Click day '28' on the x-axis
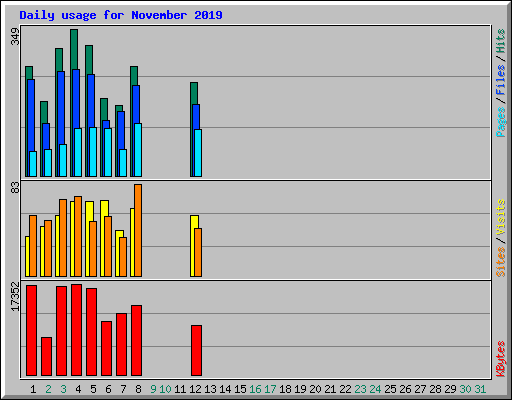Image resolution: width=512 pixels, height=400 pixels. (x=435, y=389)
